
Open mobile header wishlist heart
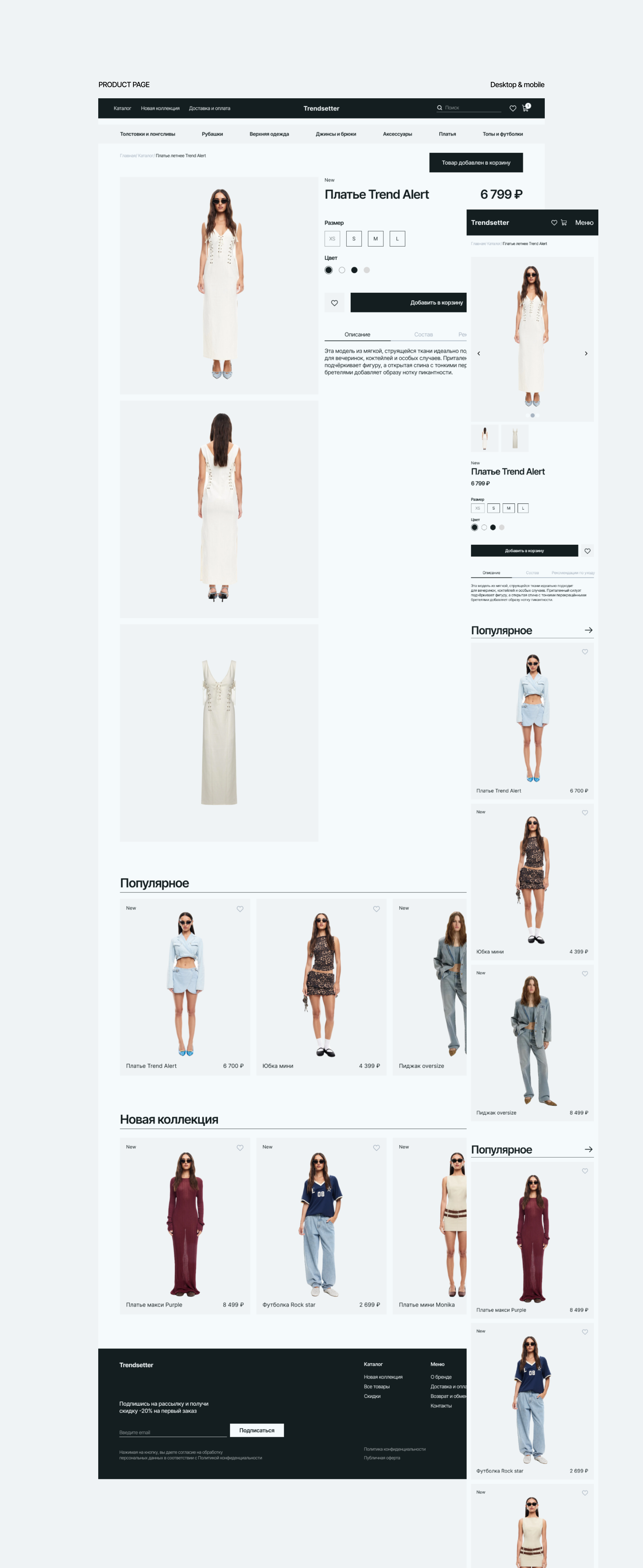[x=554, y=223]
